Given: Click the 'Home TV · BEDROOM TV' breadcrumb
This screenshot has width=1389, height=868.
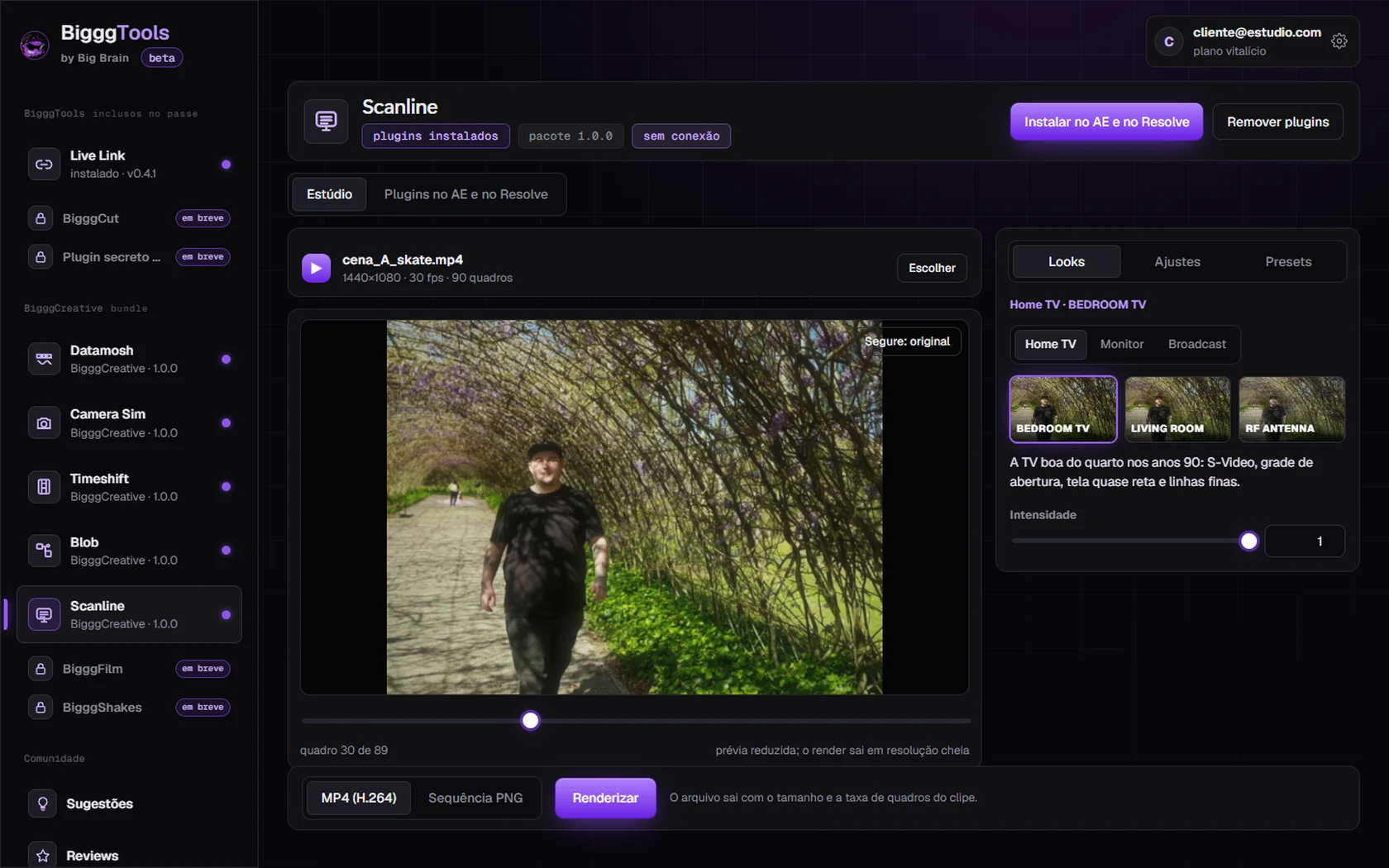Looking at the screenshot, I should (x=1077, y=304).
